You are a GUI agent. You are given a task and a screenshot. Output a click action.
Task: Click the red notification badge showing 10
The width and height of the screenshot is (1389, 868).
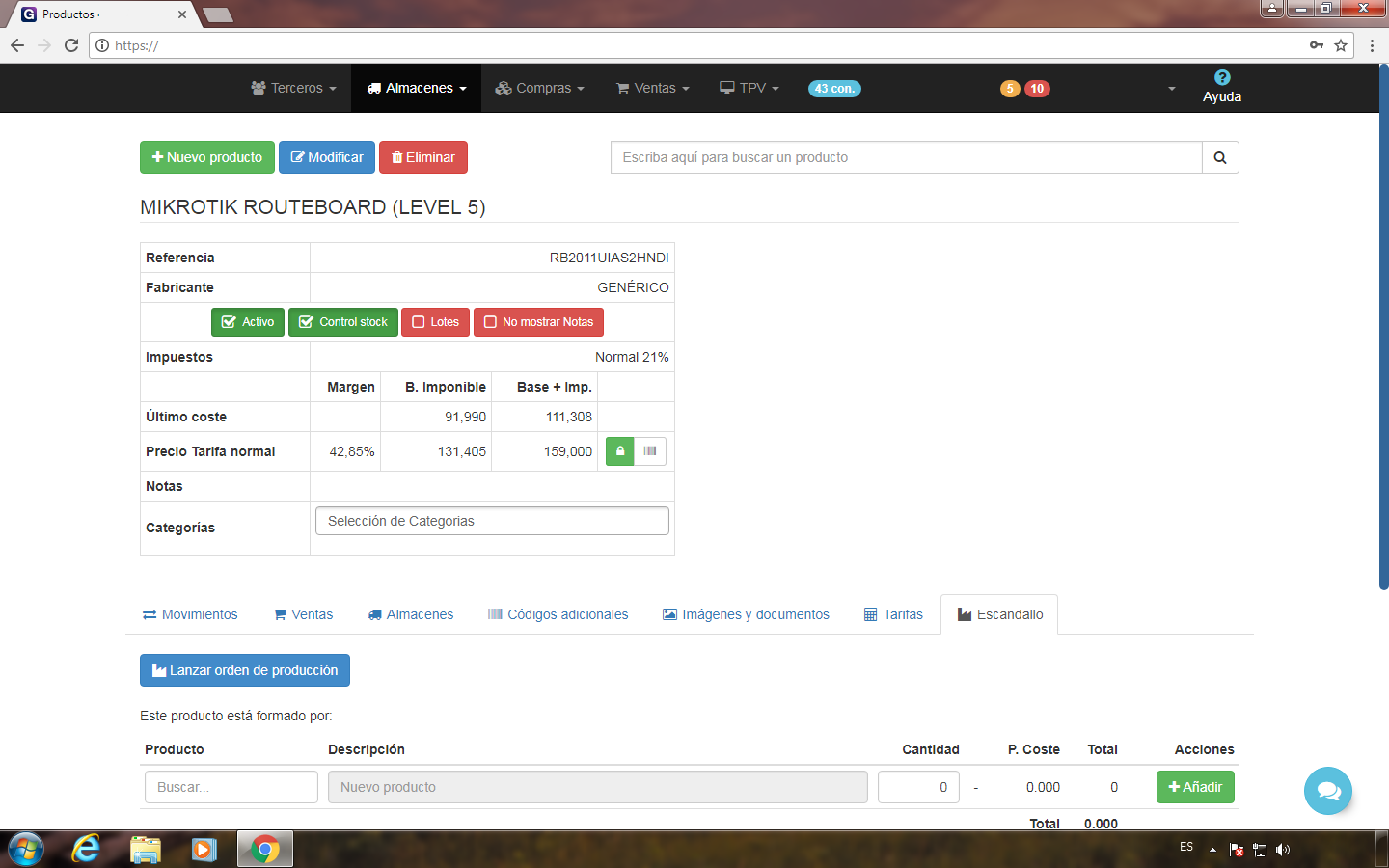coord(1037,89)
